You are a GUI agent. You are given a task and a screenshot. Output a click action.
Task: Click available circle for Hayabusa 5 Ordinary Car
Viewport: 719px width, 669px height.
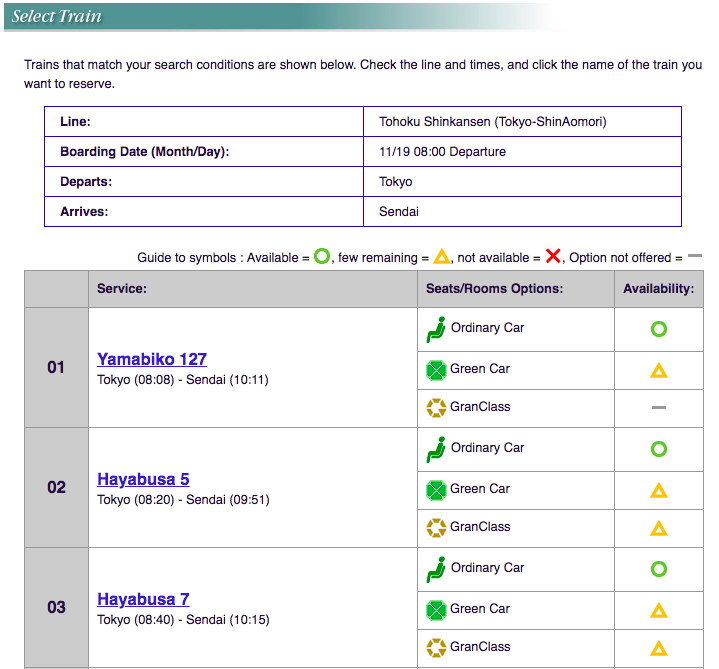tap(659, 449)
